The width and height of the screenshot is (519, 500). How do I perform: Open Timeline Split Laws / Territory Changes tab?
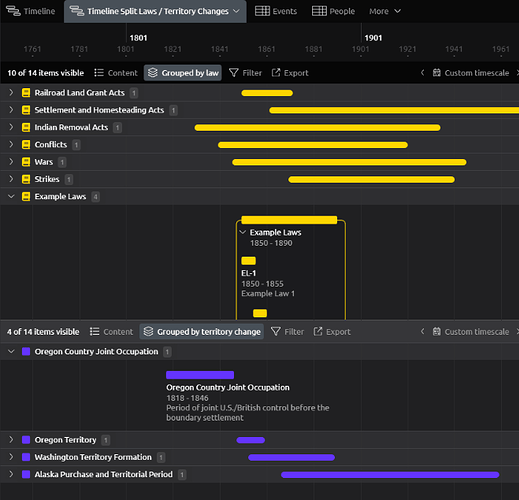(x=155, y=11)
